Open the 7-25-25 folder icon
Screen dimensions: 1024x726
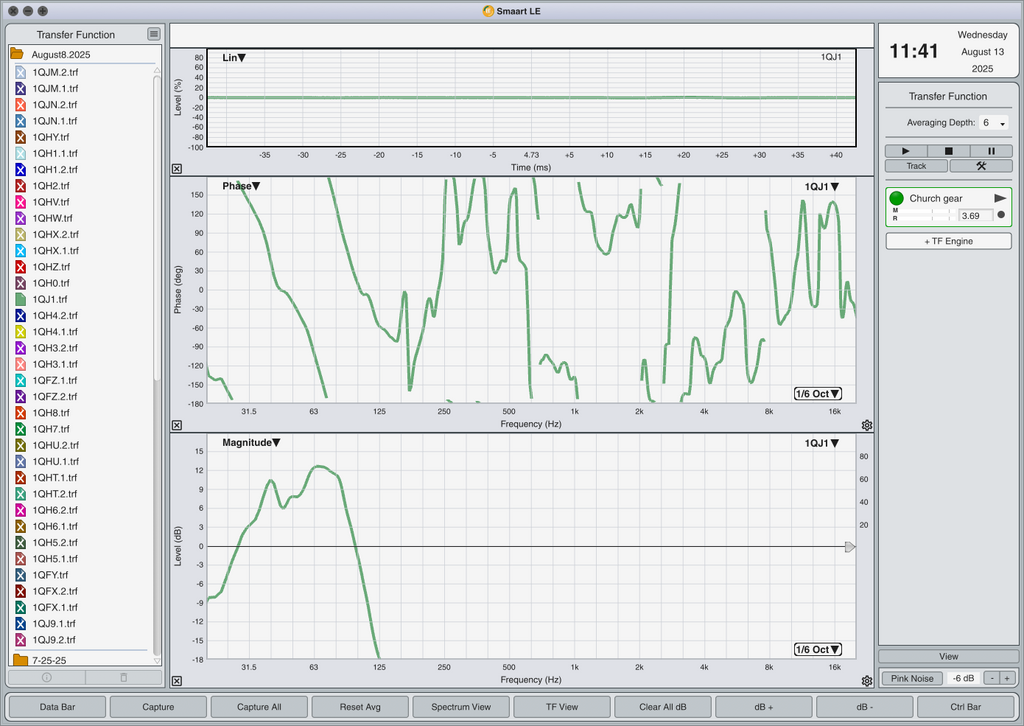click(x=20, y=660)
